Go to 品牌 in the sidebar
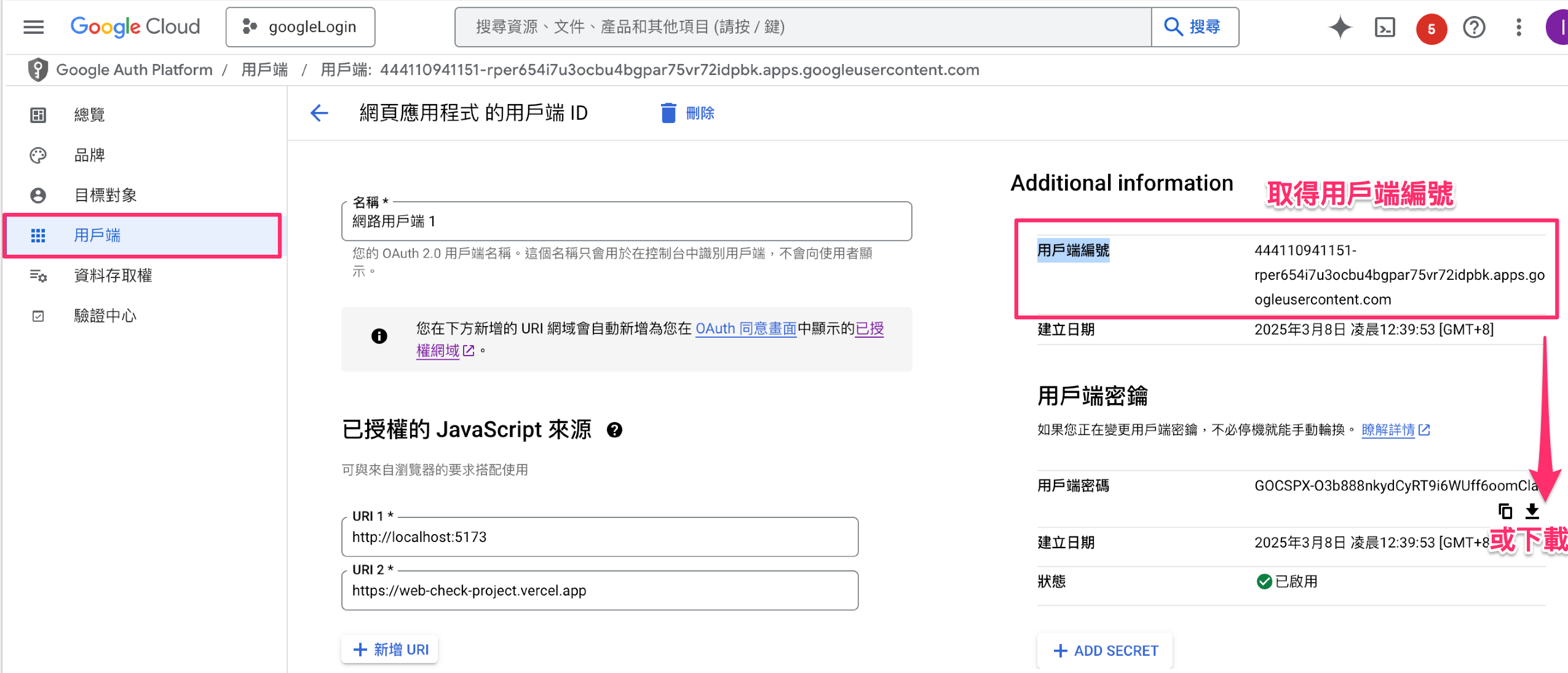1568x673 pixels. (x=89, y=155)
